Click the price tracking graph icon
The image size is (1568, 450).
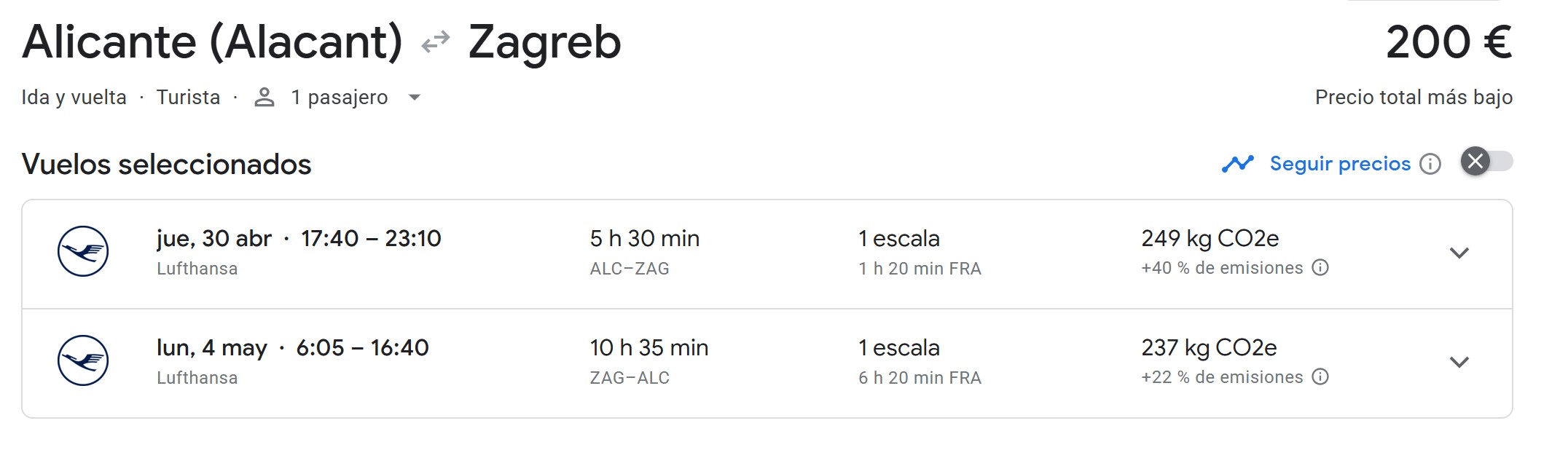[1237, 164]
